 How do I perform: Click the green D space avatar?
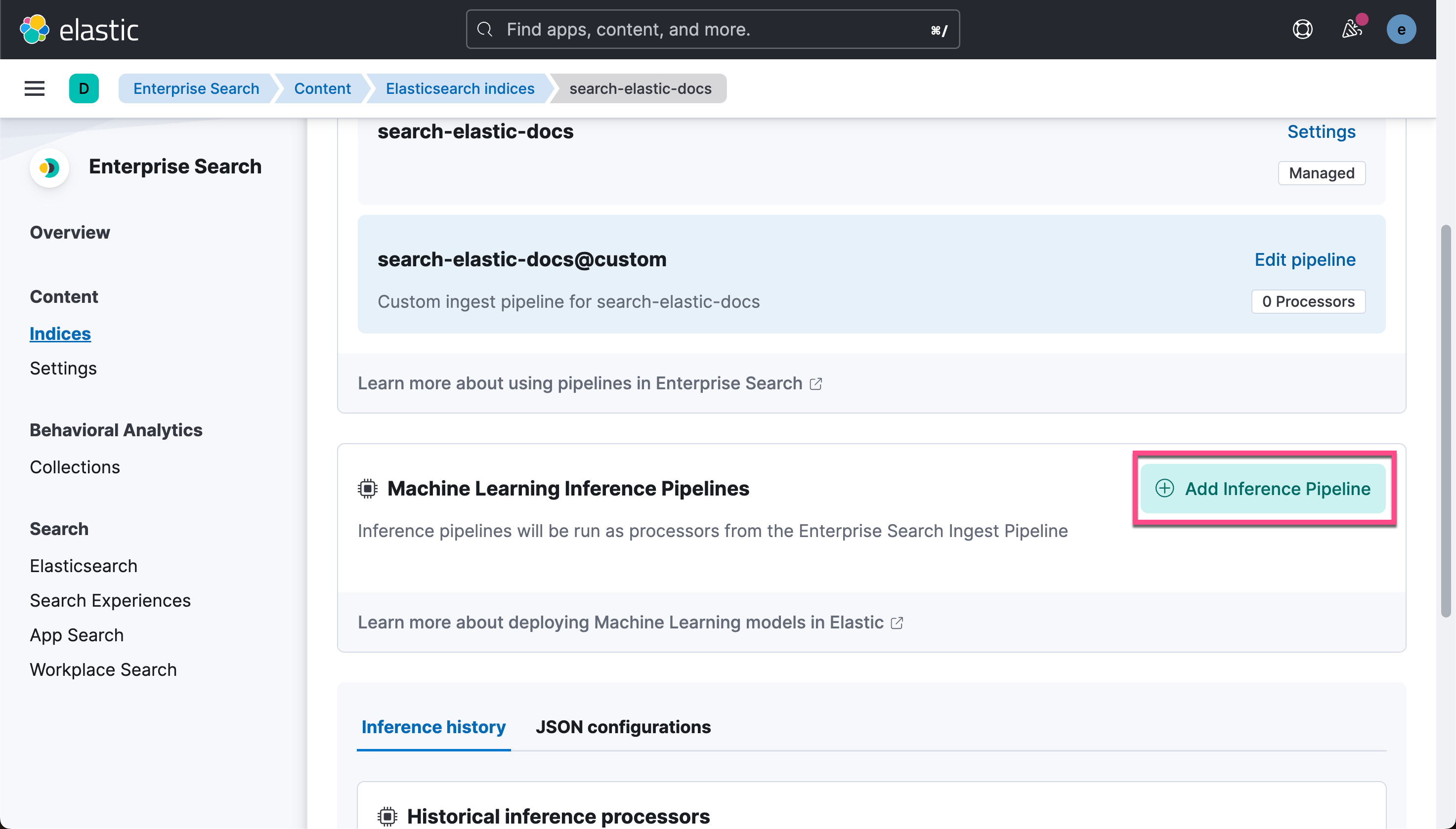tap(84, 88)
